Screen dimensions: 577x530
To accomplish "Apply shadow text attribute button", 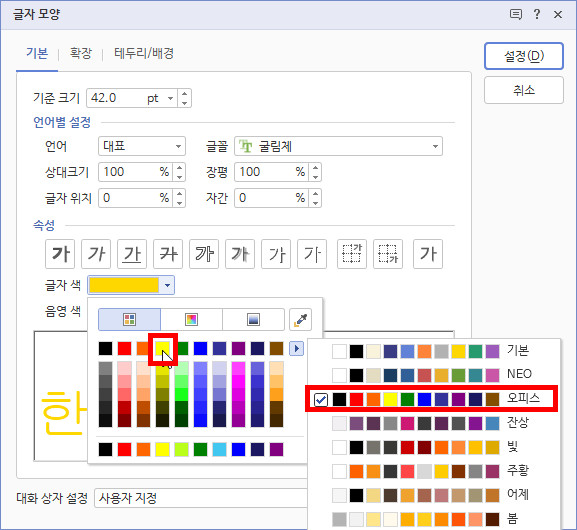I will point(240,254).
